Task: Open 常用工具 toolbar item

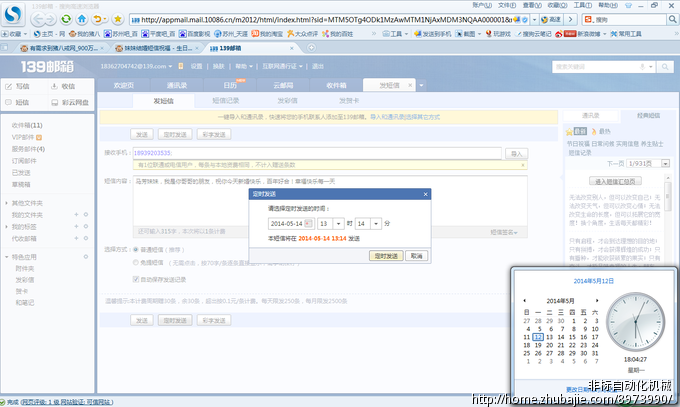Action: pos(626,34)
